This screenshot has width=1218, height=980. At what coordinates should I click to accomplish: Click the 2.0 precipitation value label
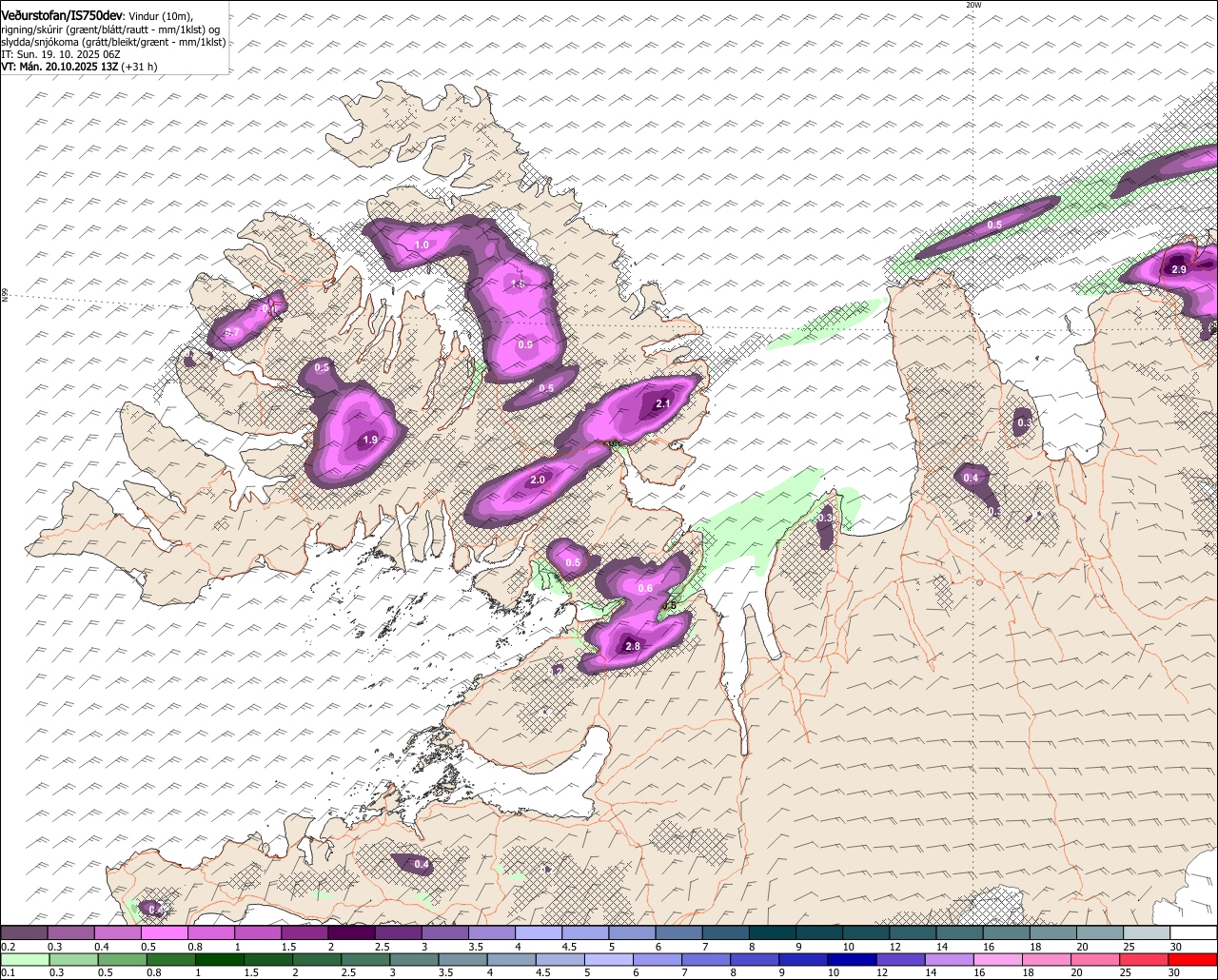(538, 480)
